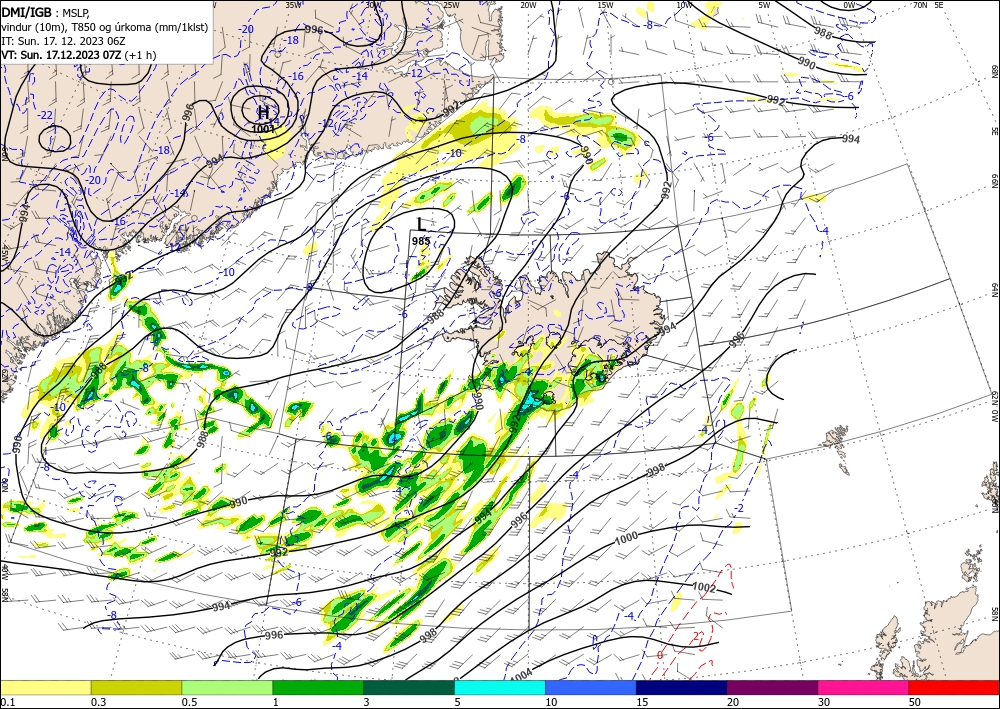
Task: Click the 1004 isobar label
Action: pyautogui.click(x=522, y=675)
